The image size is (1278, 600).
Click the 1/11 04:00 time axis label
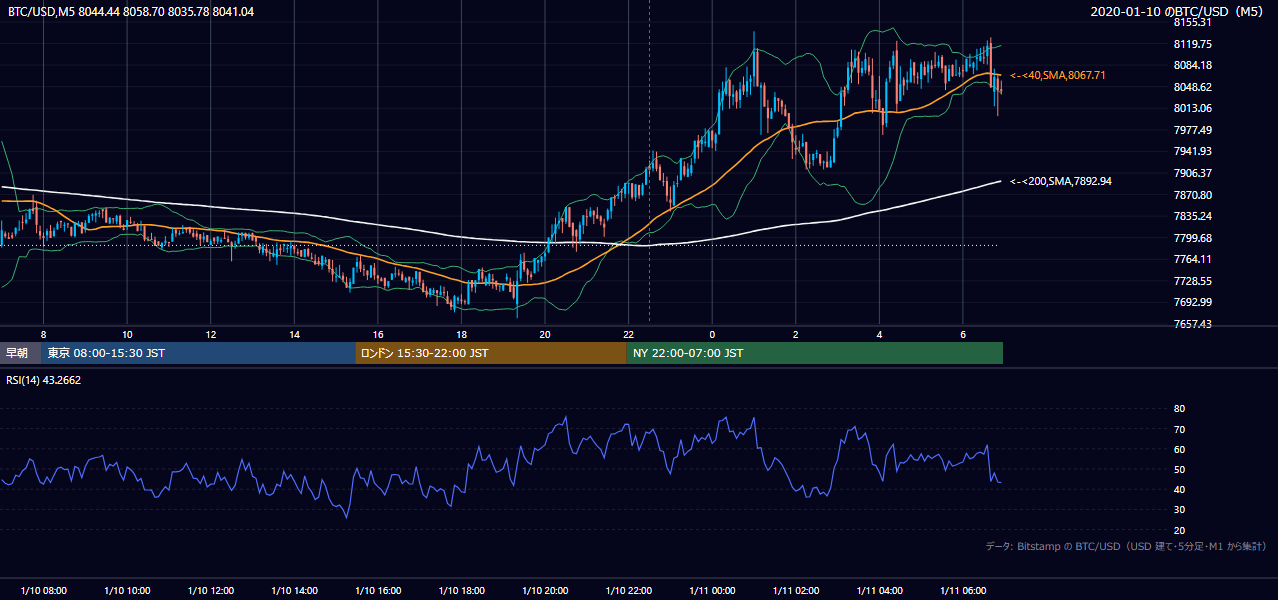[879, 590]
